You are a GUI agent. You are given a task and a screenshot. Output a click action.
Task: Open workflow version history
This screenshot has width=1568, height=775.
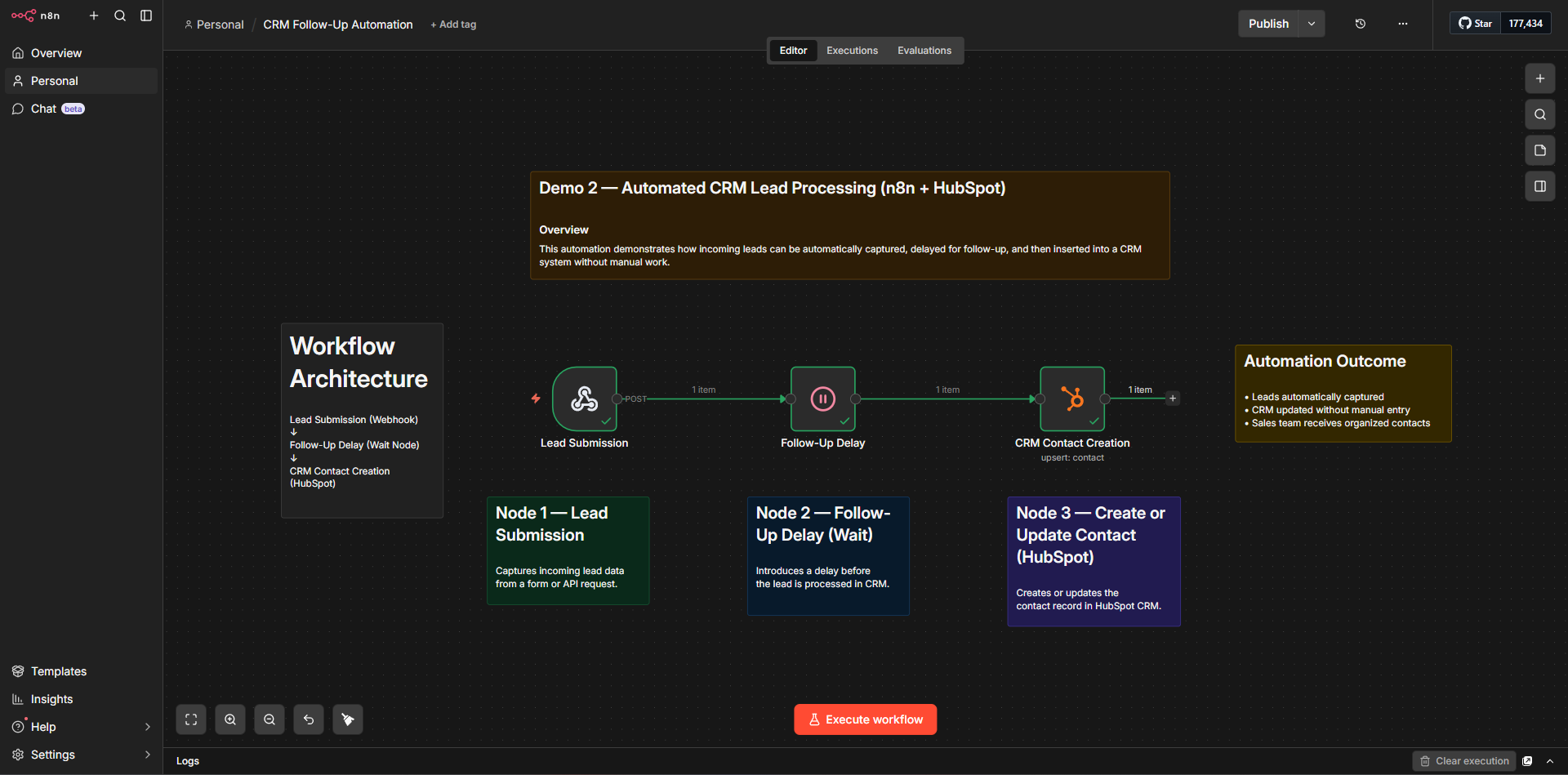point(1361,24)
